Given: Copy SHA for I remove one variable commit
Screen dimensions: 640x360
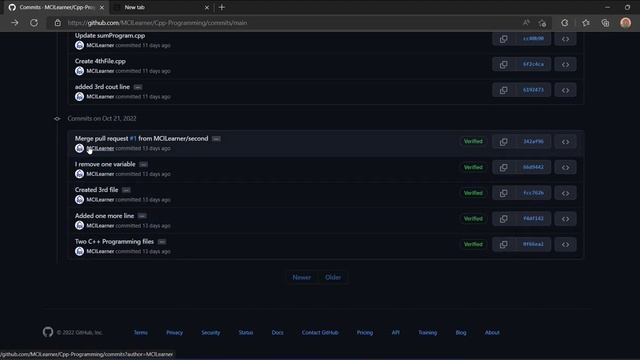Looking at the screenshot, I should pos(503,167).
